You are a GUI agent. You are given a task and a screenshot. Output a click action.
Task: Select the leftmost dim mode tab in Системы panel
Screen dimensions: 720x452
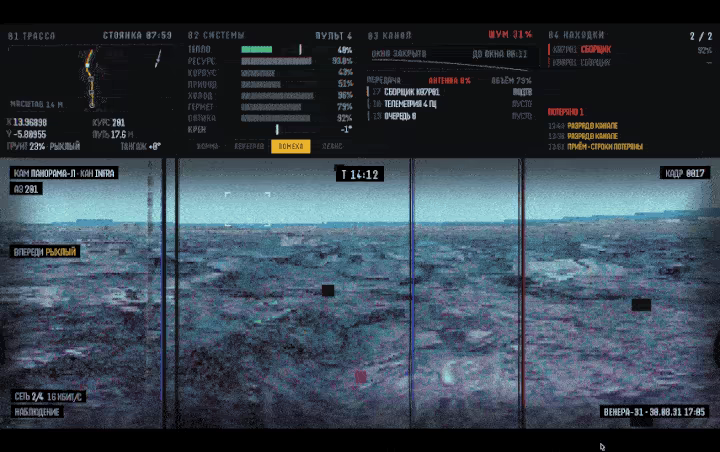(x=207, y=146)
